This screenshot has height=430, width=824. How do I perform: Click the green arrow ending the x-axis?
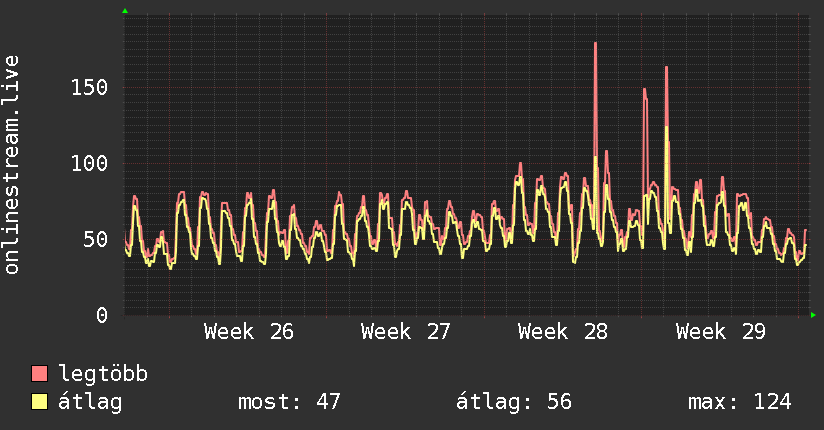[x=813, y=315]
